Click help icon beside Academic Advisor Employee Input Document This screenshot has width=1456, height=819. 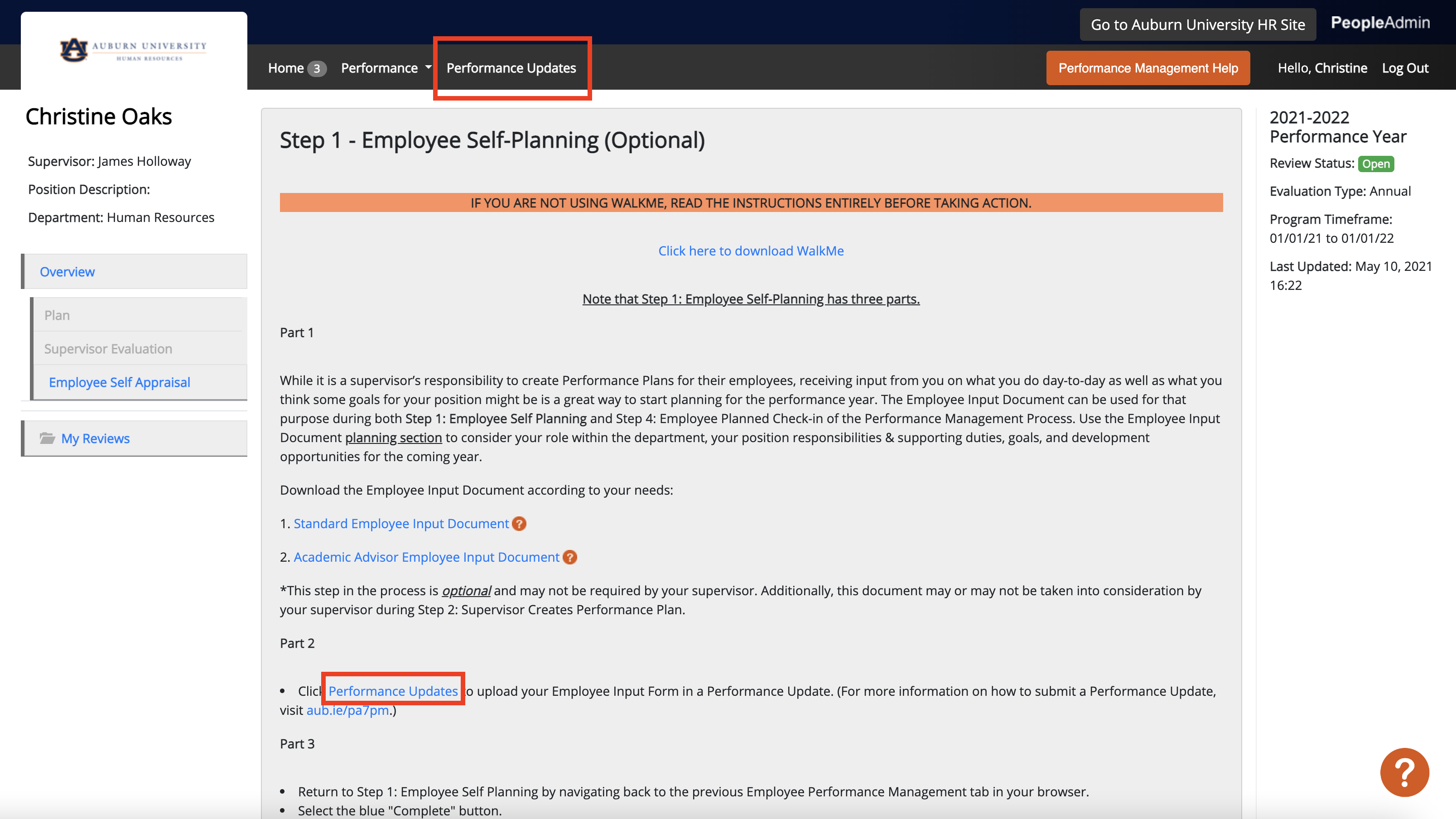pos(570,557)
